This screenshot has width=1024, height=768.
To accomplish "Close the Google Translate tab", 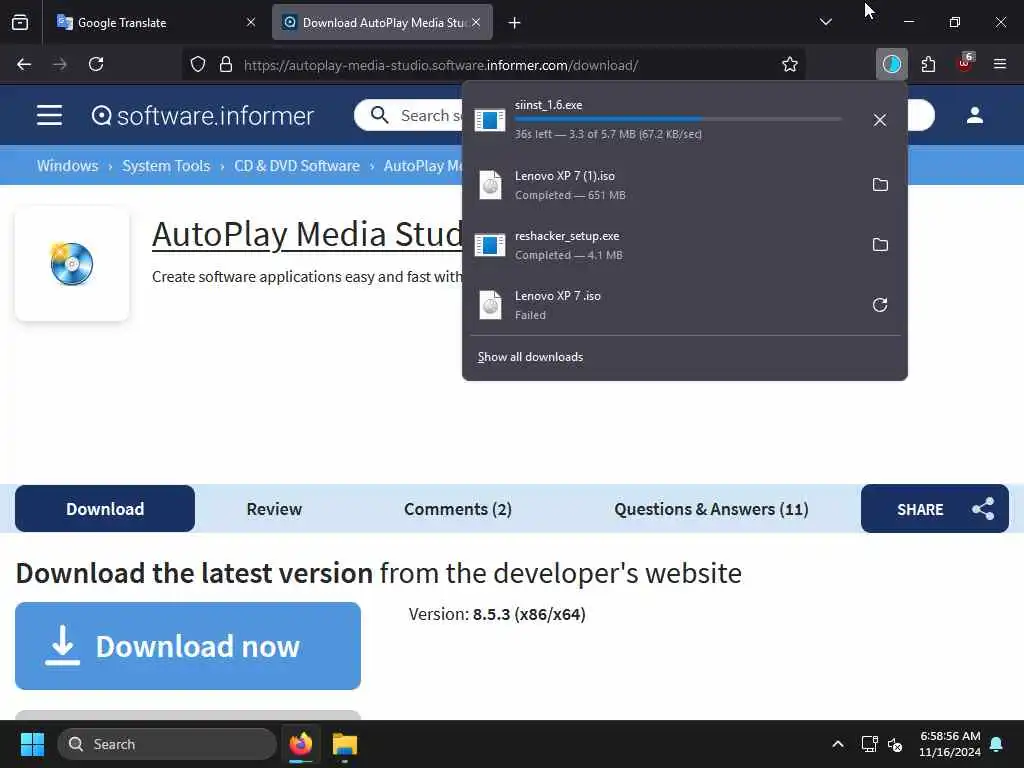I will [x=251, y=22].
